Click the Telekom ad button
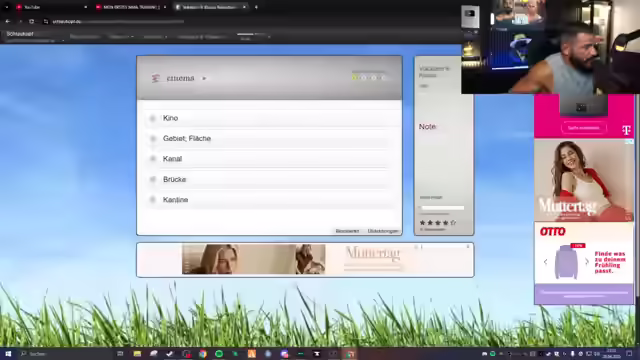Image resolution: width=640 pixels, height=360 pixels. point(583,128)
